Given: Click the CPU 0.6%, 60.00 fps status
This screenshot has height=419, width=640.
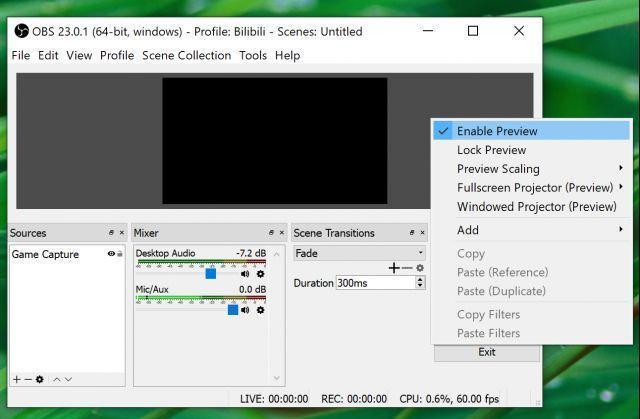Looking at the screenshot, I should (x=449, y=399).
